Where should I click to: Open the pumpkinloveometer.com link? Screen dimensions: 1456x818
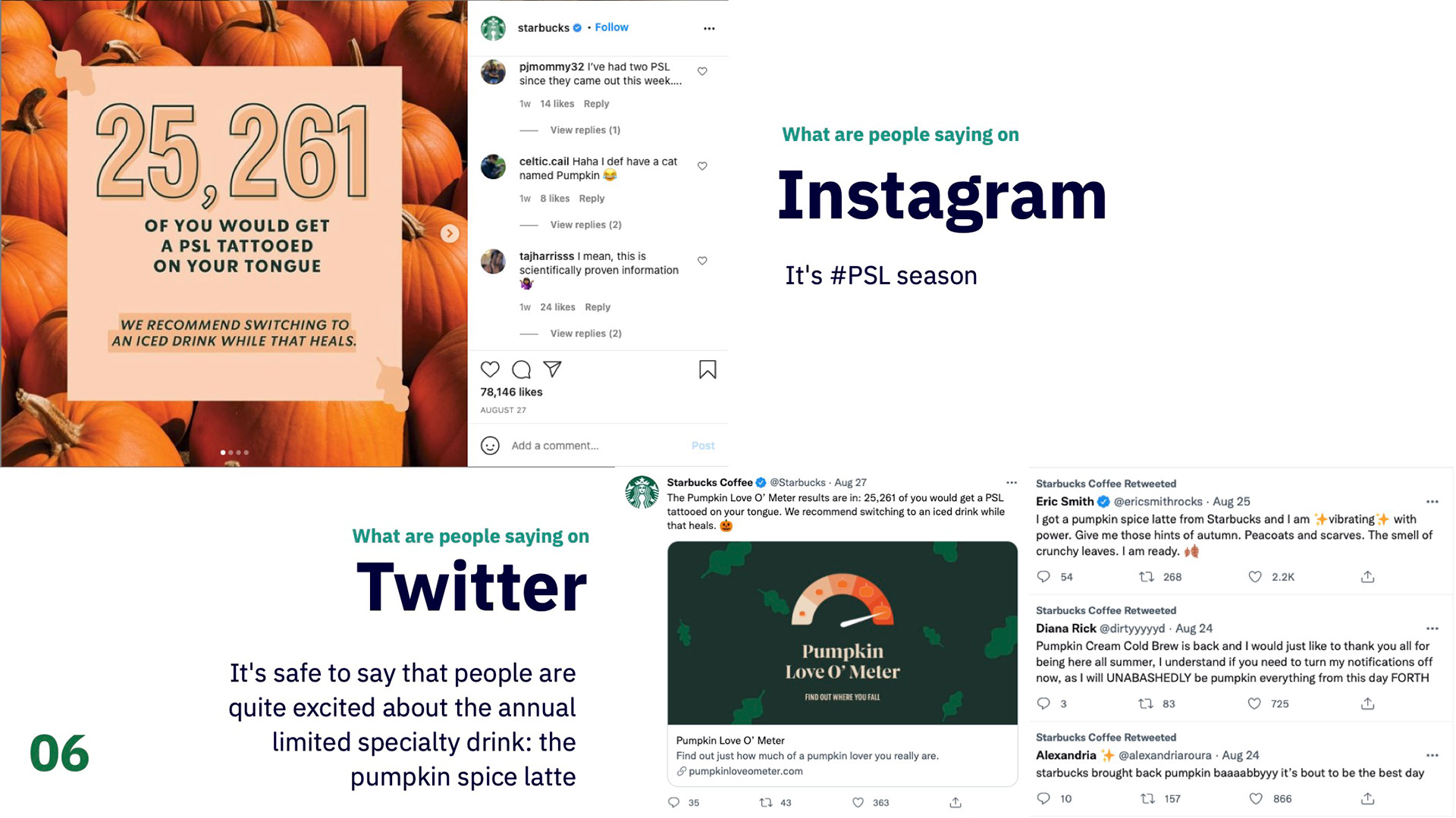pyautogui.click(x=745, y=771)
